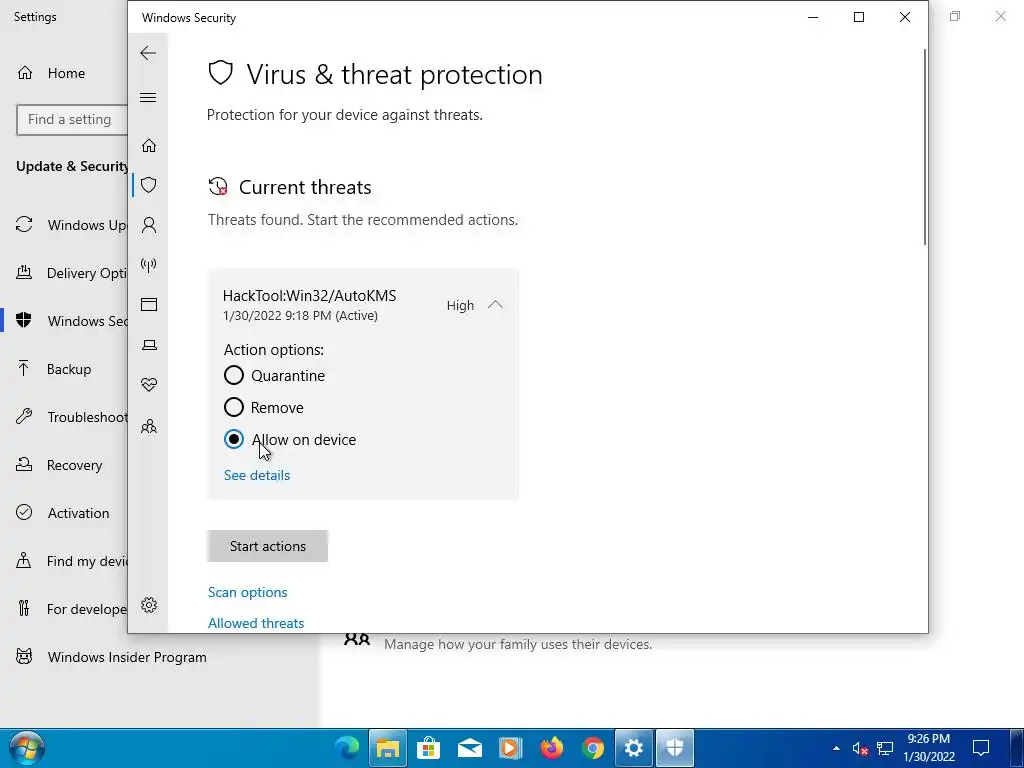The width and height of the screenshot is (1024, 768).
Task: Open See details link for threat
Action: [x=257, y=475]
